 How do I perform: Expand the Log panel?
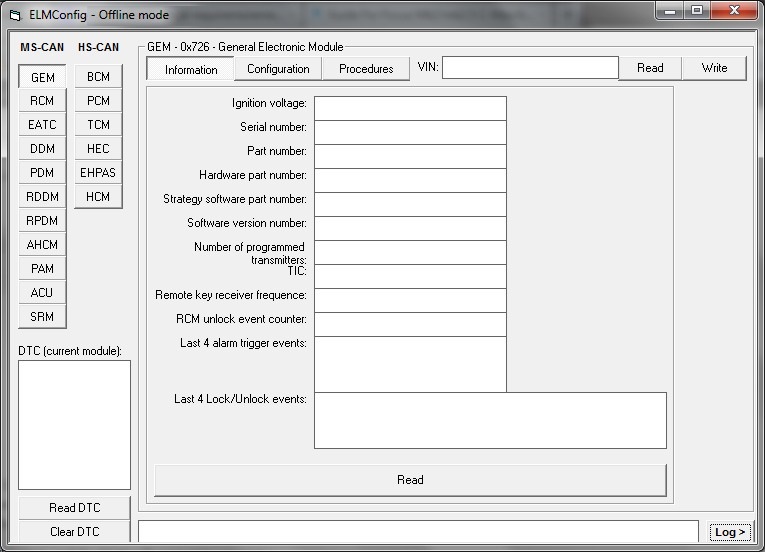(x=730, y=532)
